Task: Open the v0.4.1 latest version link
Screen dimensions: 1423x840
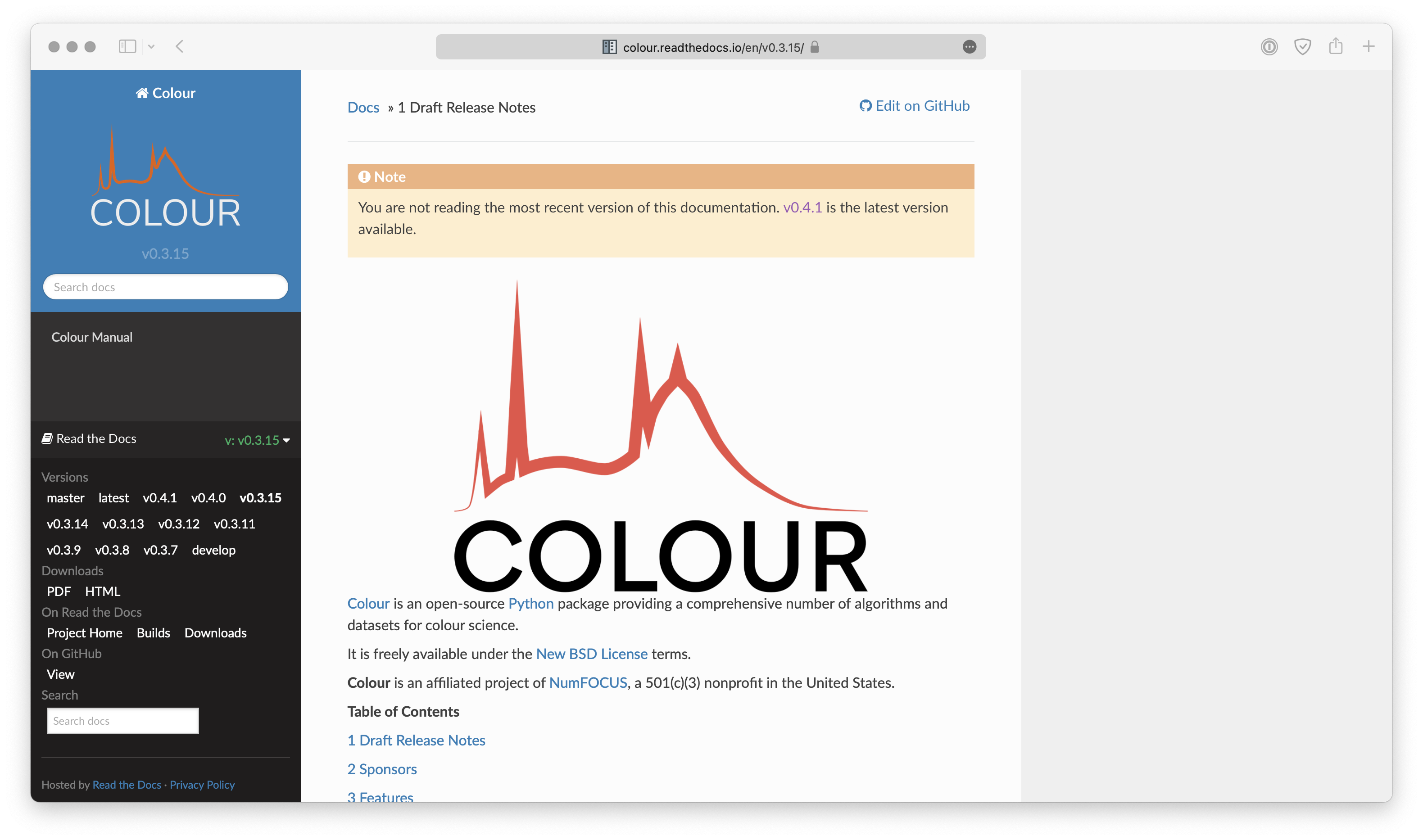Action: [802, 207]
